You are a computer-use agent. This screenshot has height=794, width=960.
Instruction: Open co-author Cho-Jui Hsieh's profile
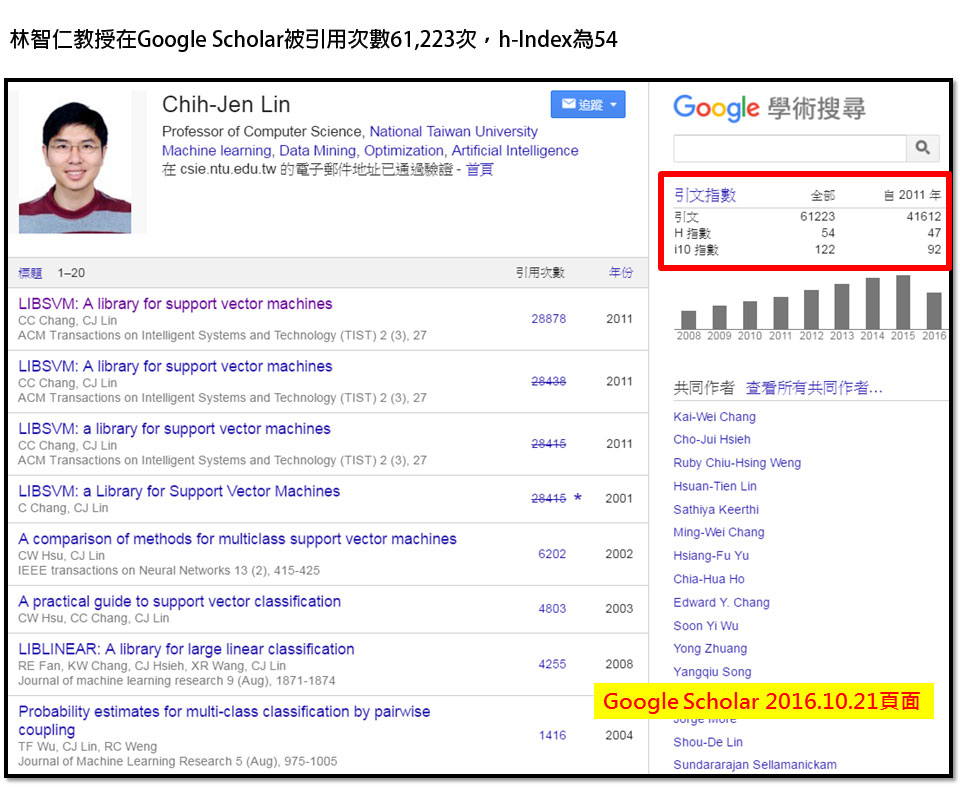[711, 439]
